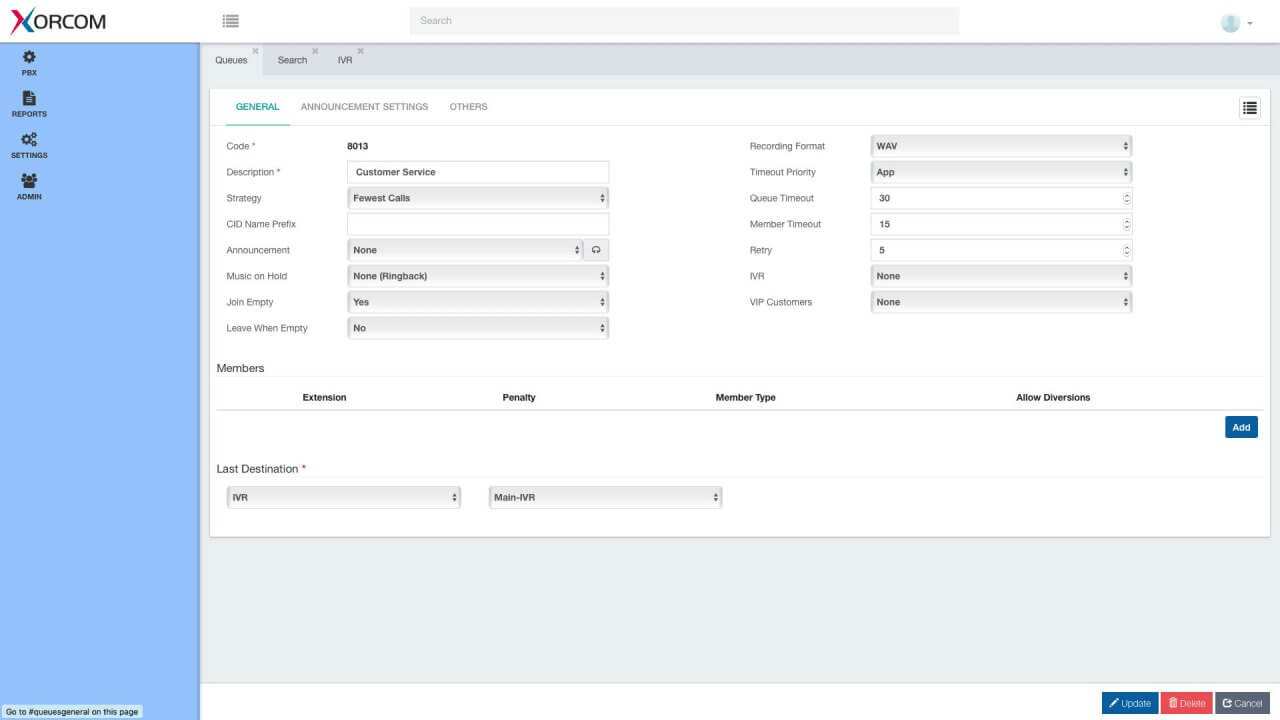Open the Settings section in the sidebar
The width and height of the screenshot is (1280, 720).
click(x=29, y=147)
